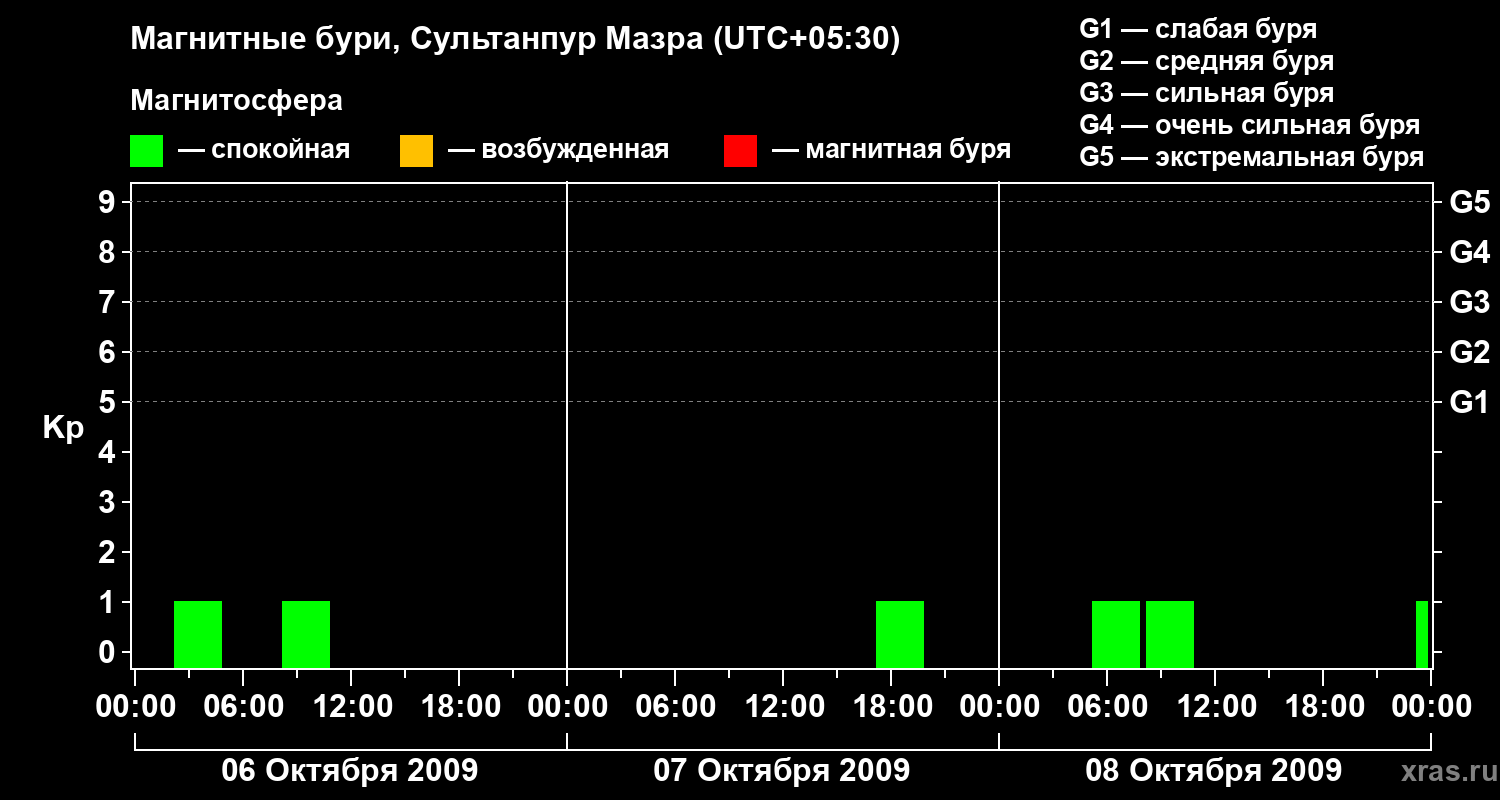Click the red 'магнитная буря' legend swatch
The width and height of the screenshot is (1500, 800).
[740, 150]
